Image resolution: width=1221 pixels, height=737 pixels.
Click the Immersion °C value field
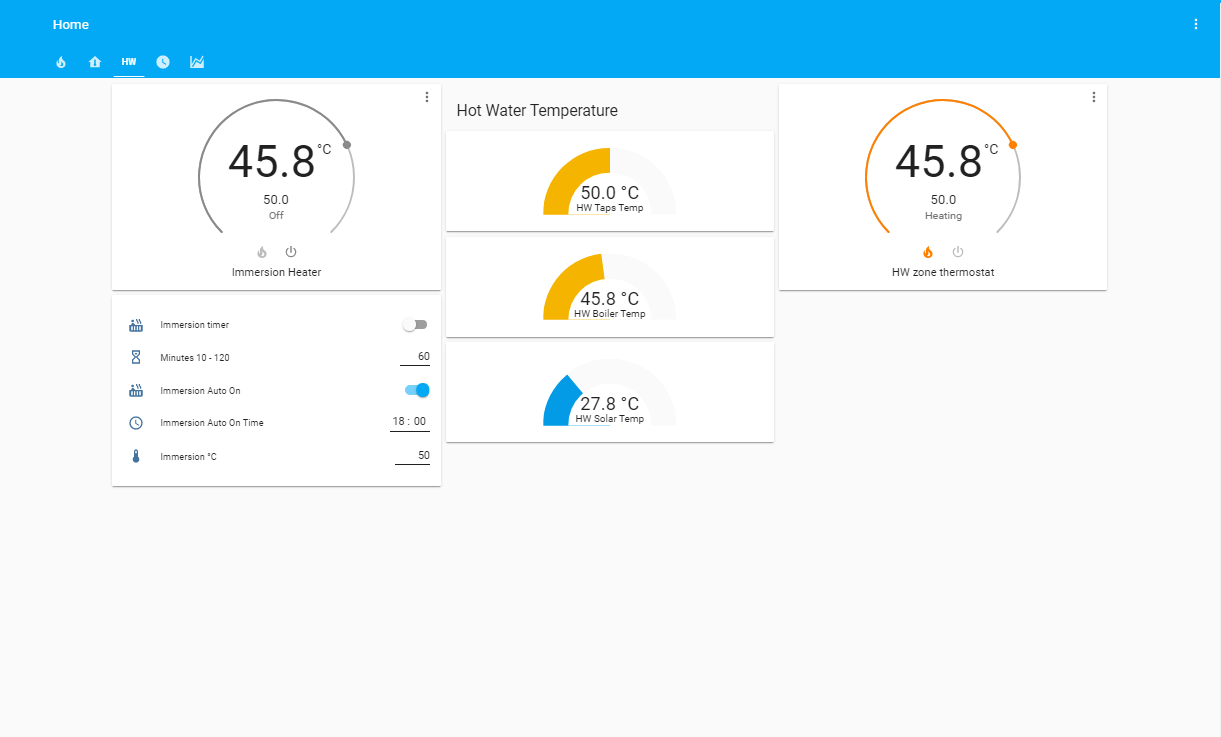pyautogui.click(x=412, y=456)
